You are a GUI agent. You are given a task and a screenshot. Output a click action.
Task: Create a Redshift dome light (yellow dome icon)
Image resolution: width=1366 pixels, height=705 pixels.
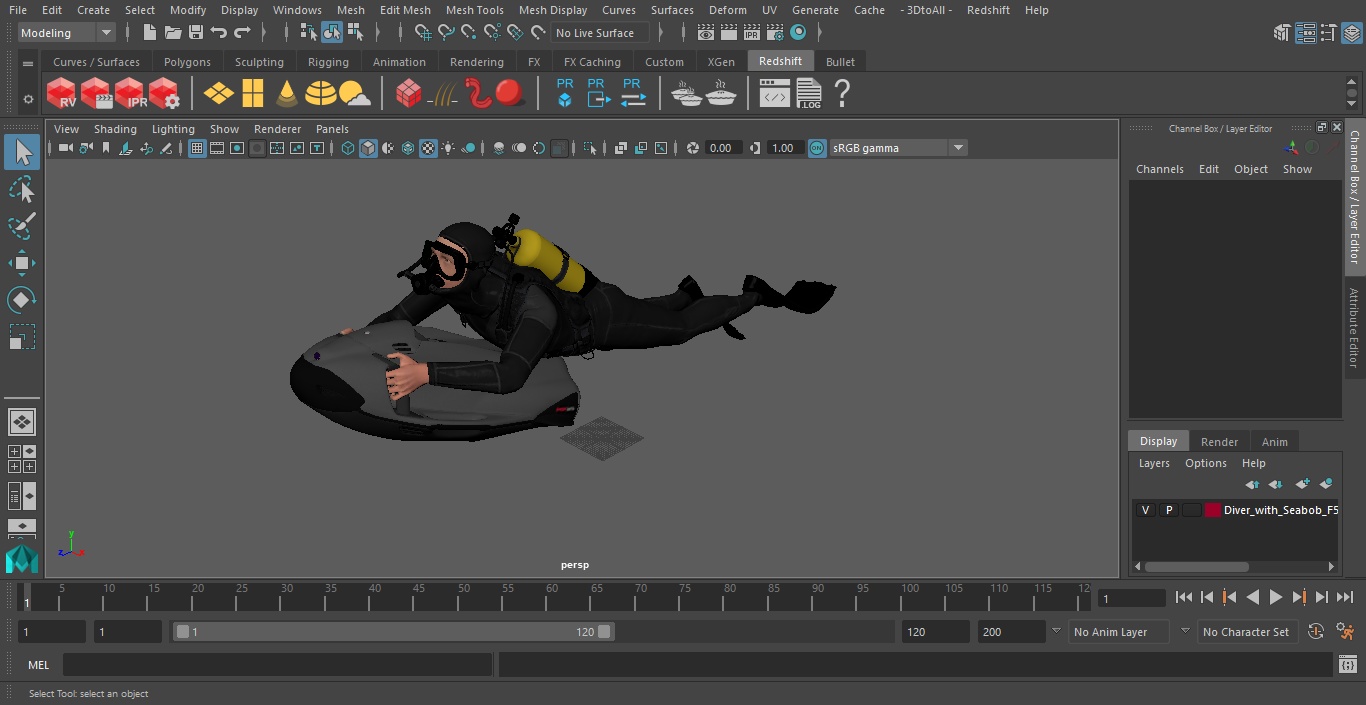(x=320, y=94)
